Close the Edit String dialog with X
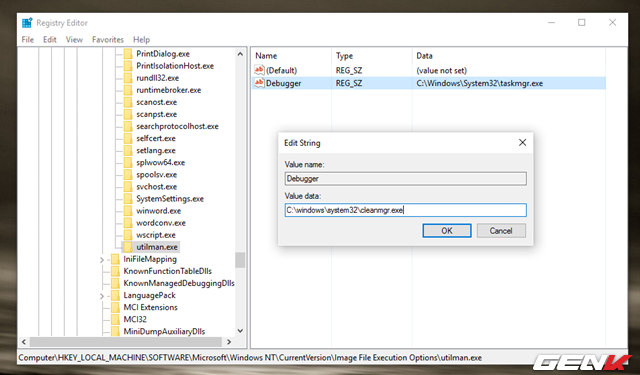This screenshot has height=375, width=640. click(x=522, y=142)
